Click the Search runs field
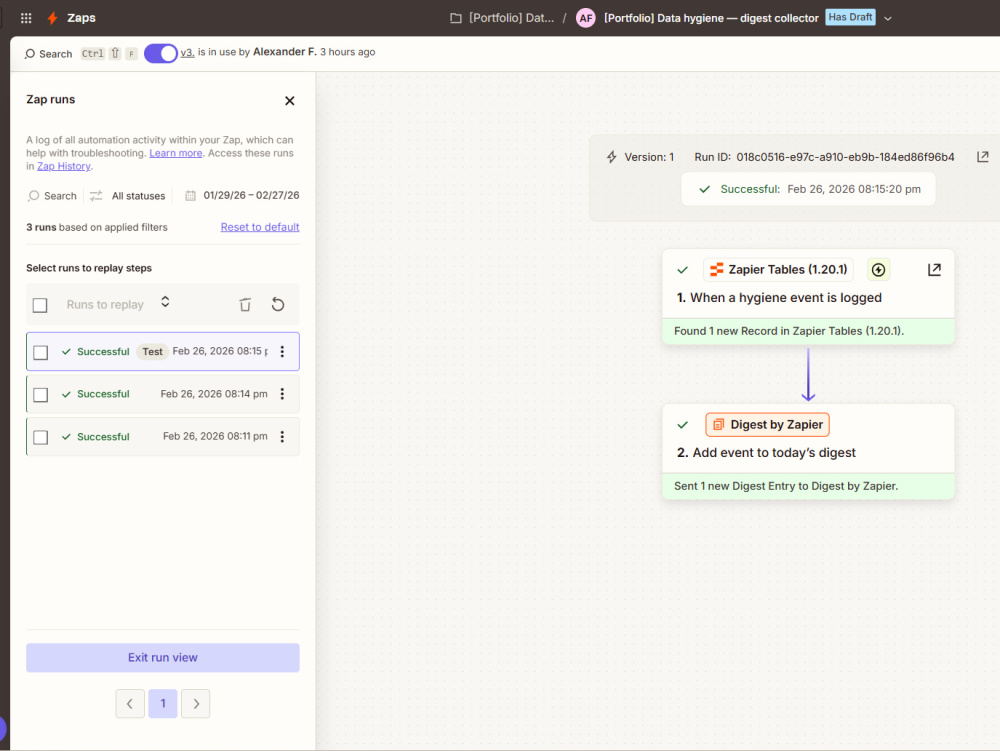The height and width of the screenshot is (751, 1000). coord(52,196)
